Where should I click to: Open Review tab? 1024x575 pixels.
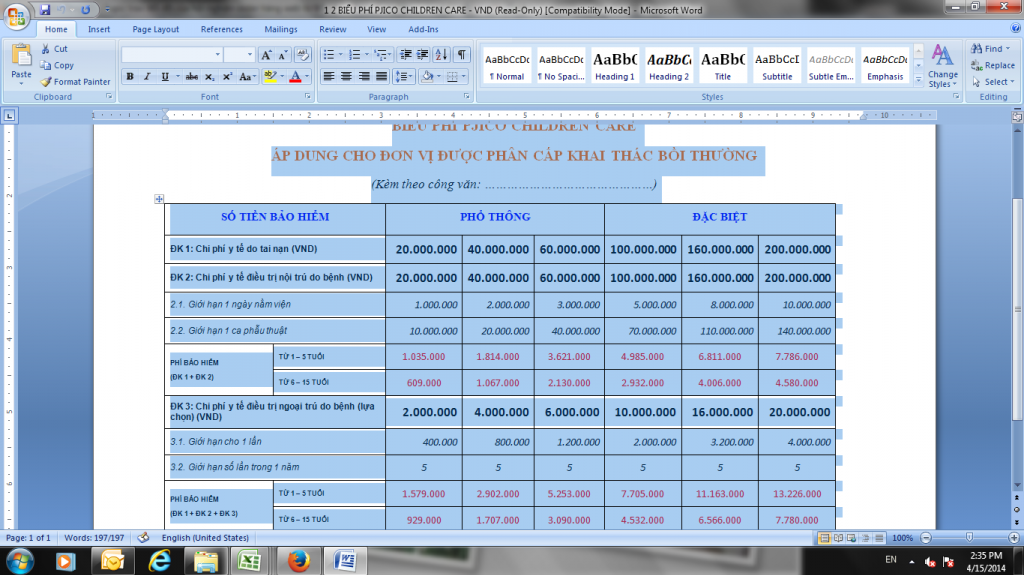coord(332,29)
